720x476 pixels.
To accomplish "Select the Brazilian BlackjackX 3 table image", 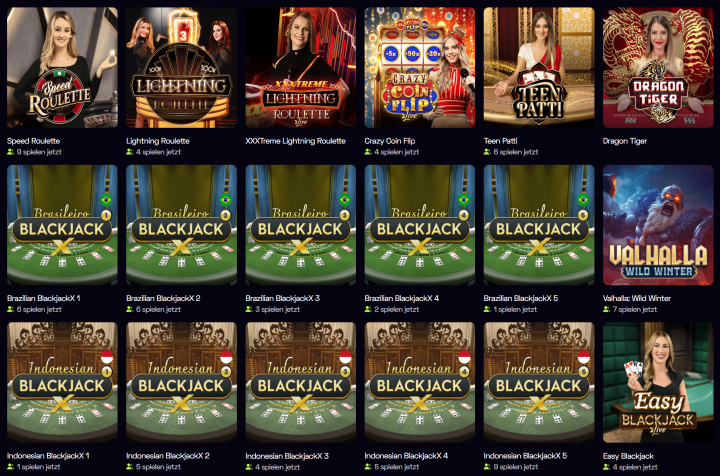I will tap(300, 225).
